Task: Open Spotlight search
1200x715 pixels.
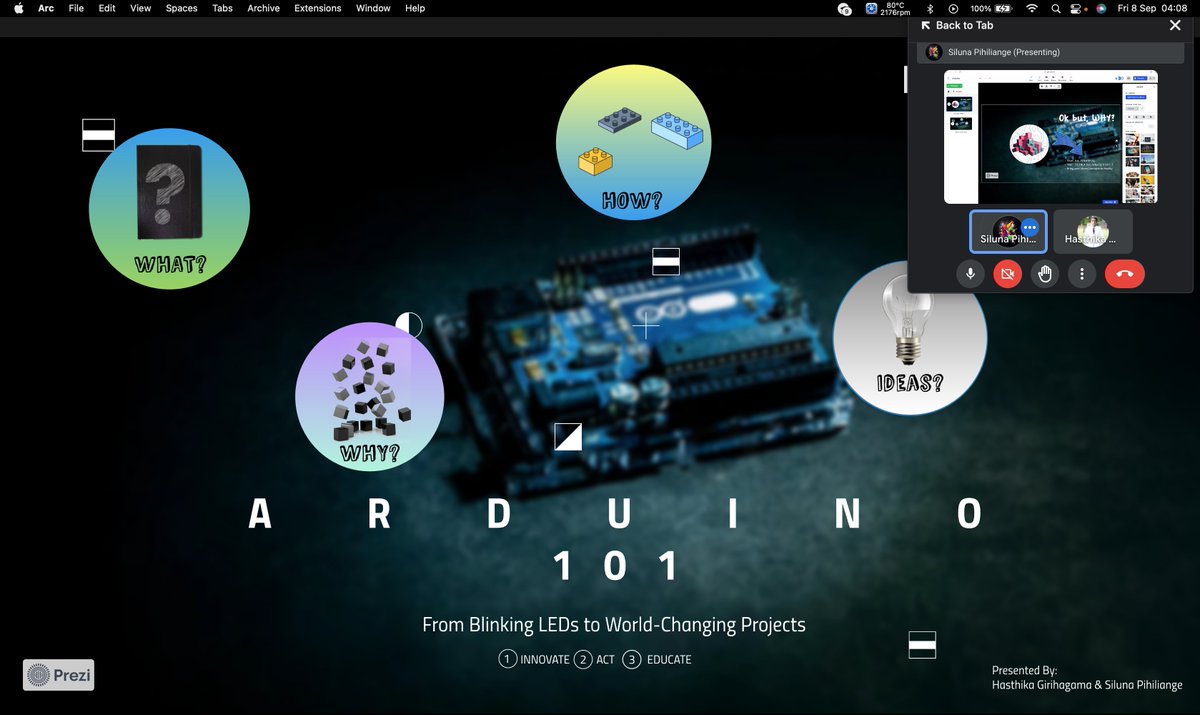Action: click(x=1057, y=8)
